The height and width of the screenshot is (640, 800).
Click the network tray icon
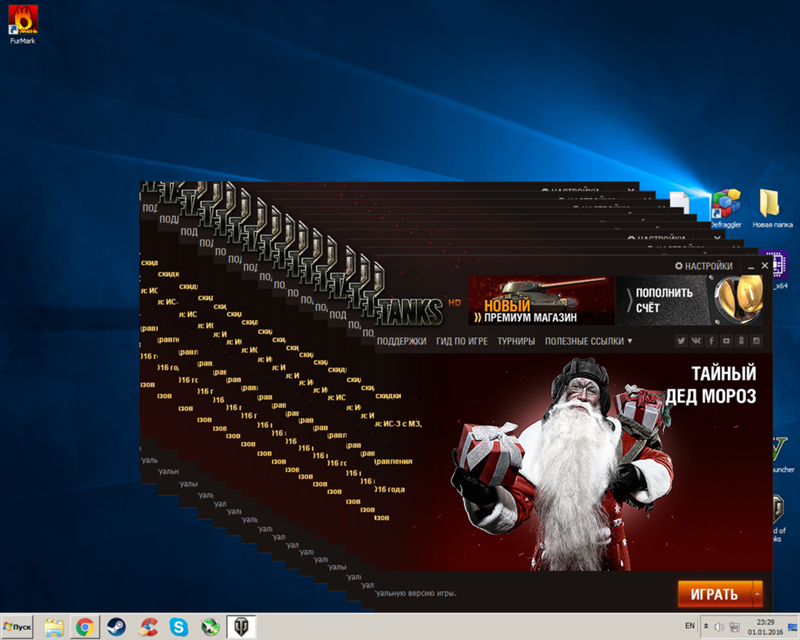coord(735,627)
